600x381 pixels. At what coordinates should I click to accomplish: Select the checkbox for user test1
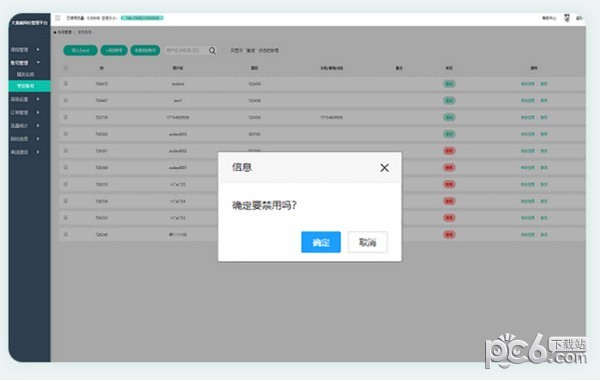[65, 100]
